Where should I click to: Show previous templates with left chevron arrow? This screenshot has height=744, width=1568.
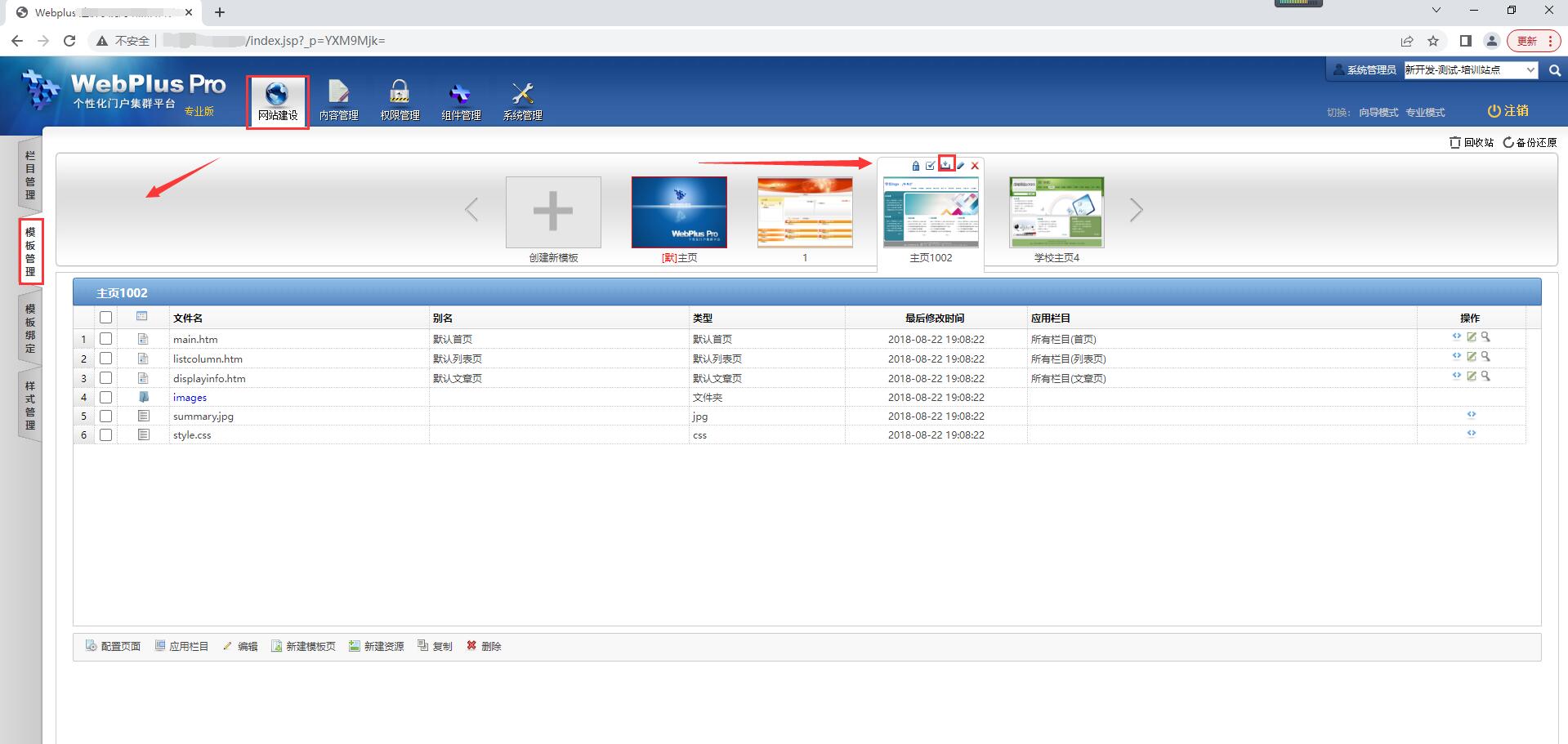click(471, 210)
